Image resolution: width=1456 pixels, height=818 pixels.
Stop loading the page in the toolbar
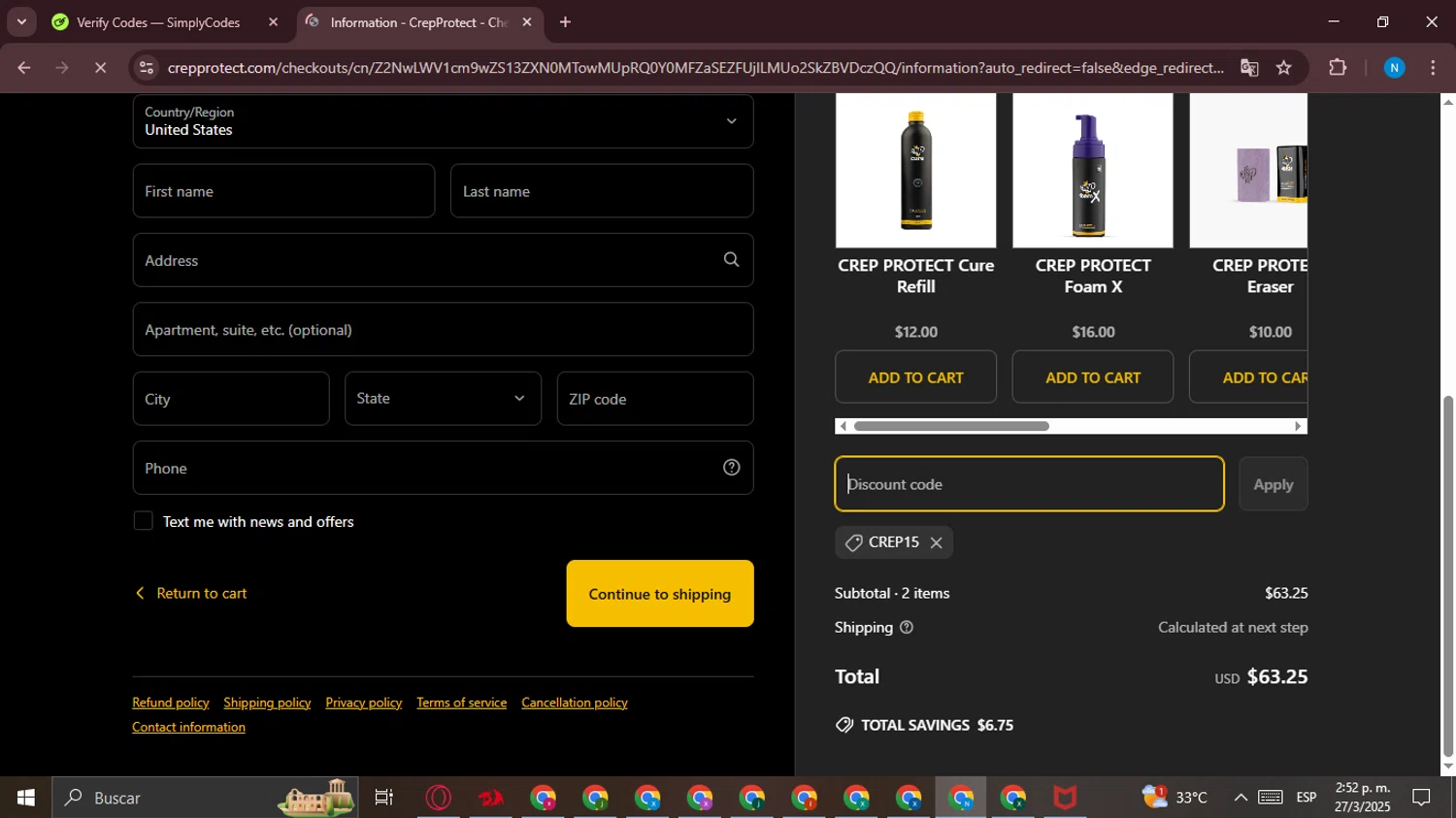100,68
